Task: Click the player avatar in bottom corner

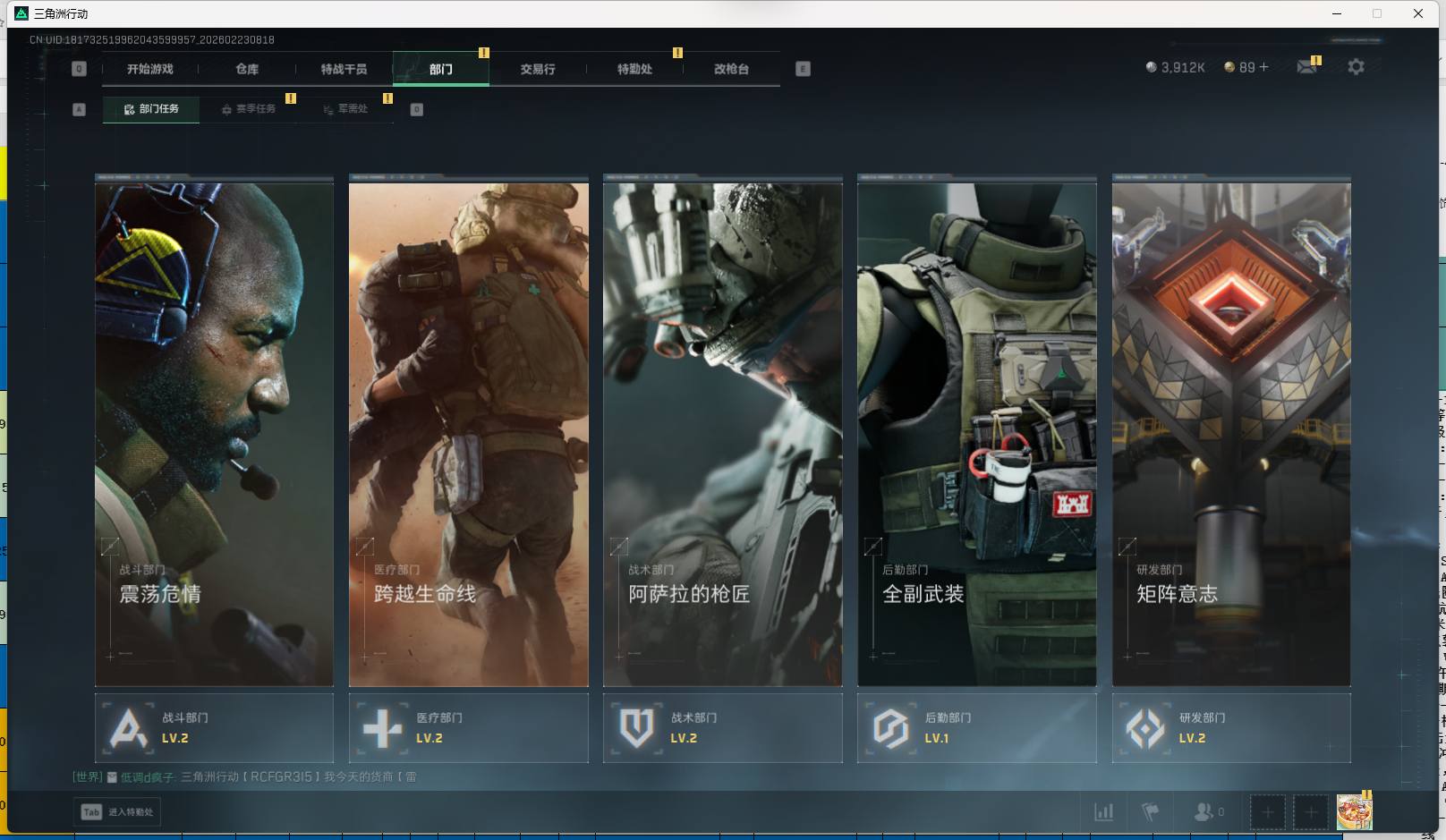Action: (x=1354, y=812)
